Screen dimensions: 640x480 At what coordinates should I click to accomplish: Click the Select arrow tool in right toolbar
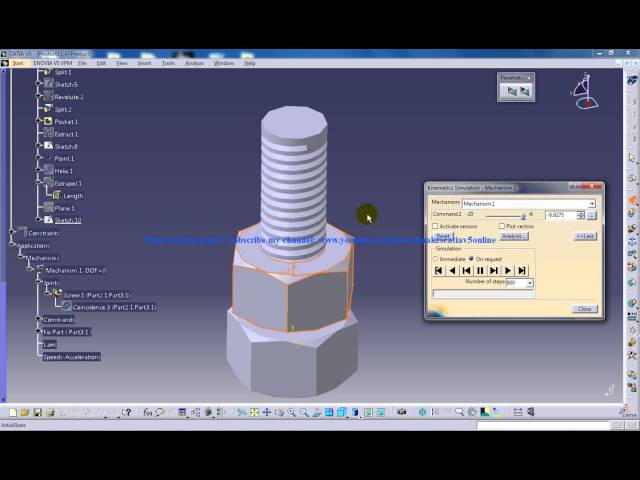(632, 159)
